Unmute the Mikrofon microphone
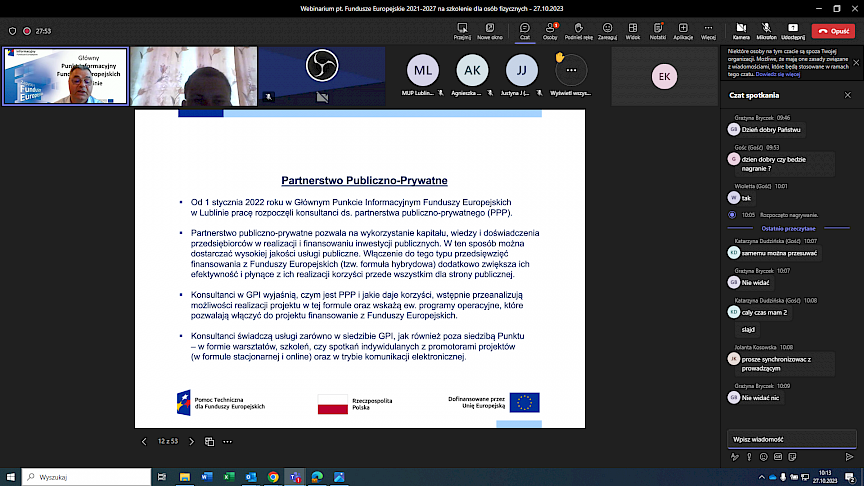The width and height of the screenshot is (864, 486). coord(766,31)
